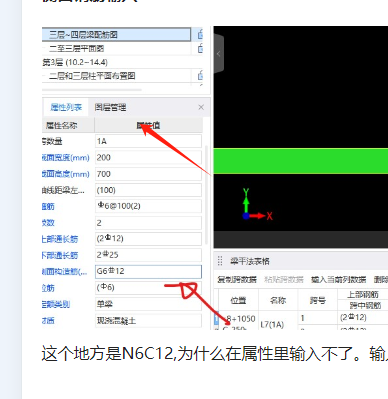Image resolution: width=388 pixels, height=399 pixels.
Task: Toggle lock icon beside 二层和三层柱平面布置图
Action: [x=200, y=76]
